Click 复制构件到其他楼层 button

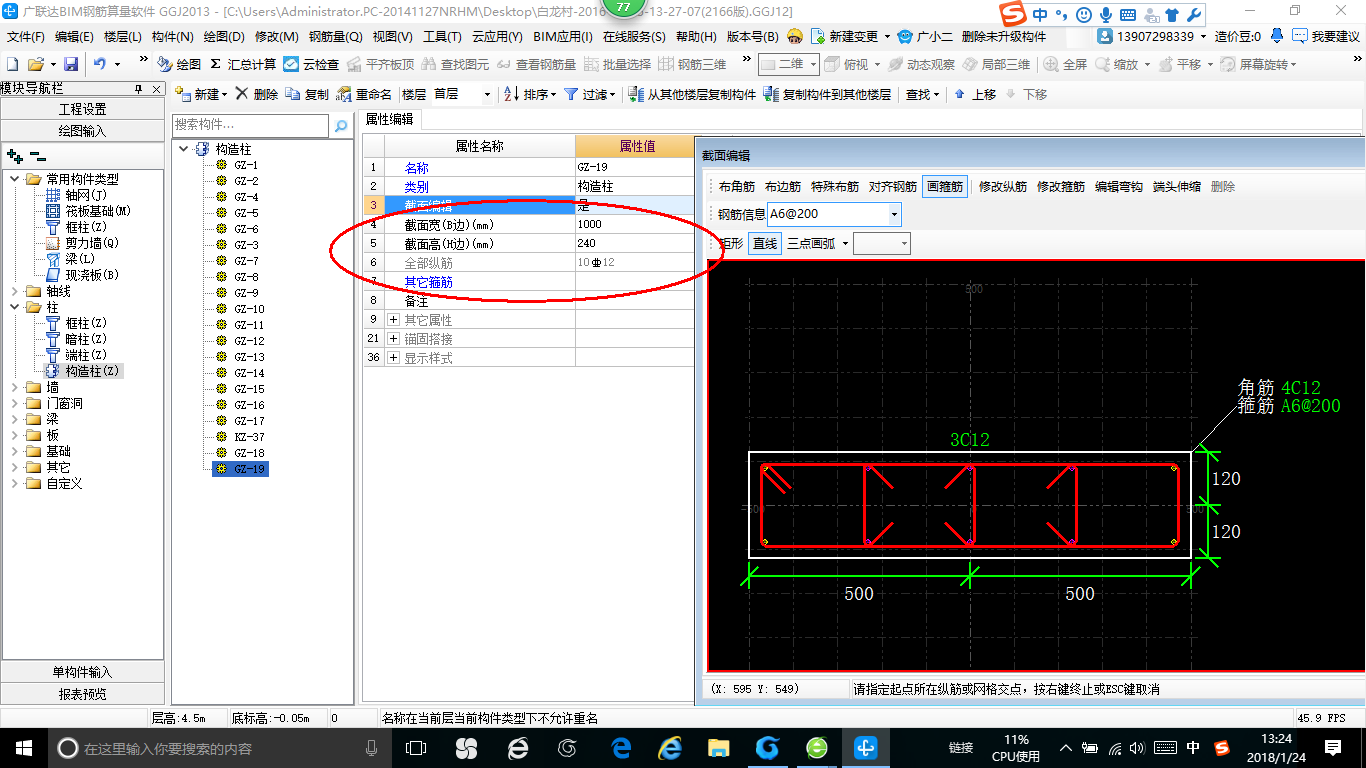coord(827,94)
